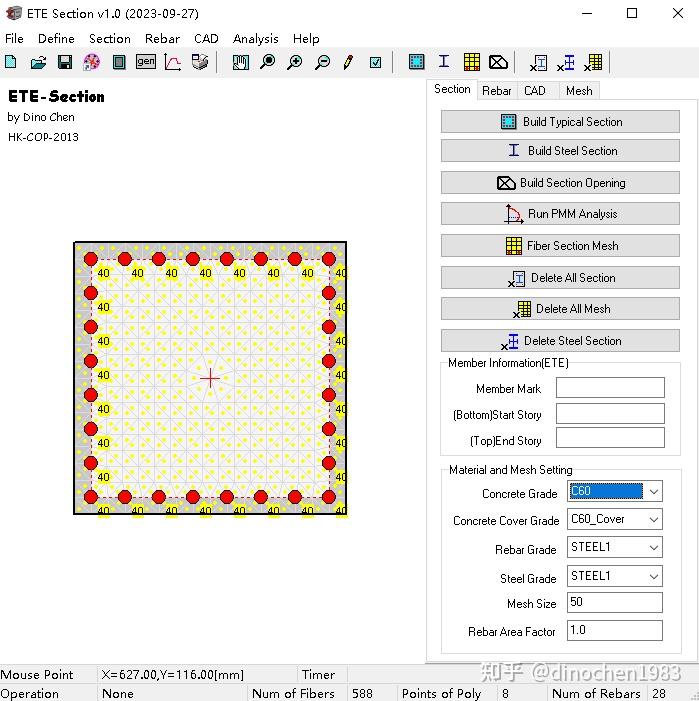Viewport: 699px width, 701px height.
Task: Click the 'gen' toolbar icon
Action: 146,62
